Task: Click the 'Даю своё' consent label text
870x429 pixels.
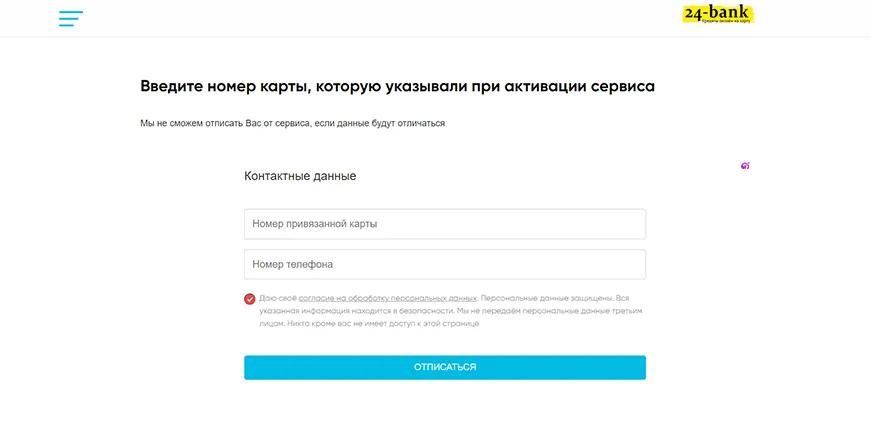Action: (x=277, y=298)
